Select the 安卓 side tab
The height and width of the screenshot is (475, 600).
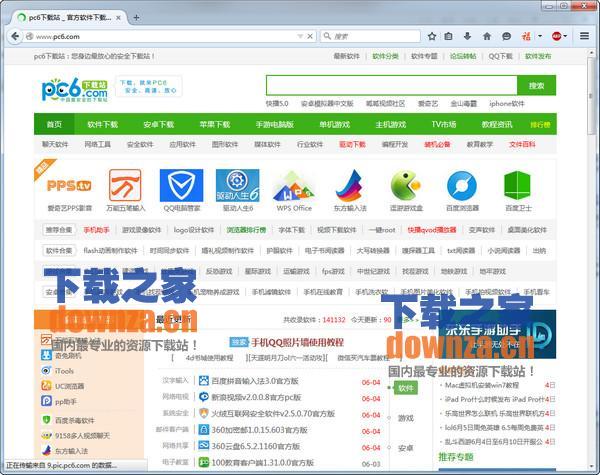(406, 448)
